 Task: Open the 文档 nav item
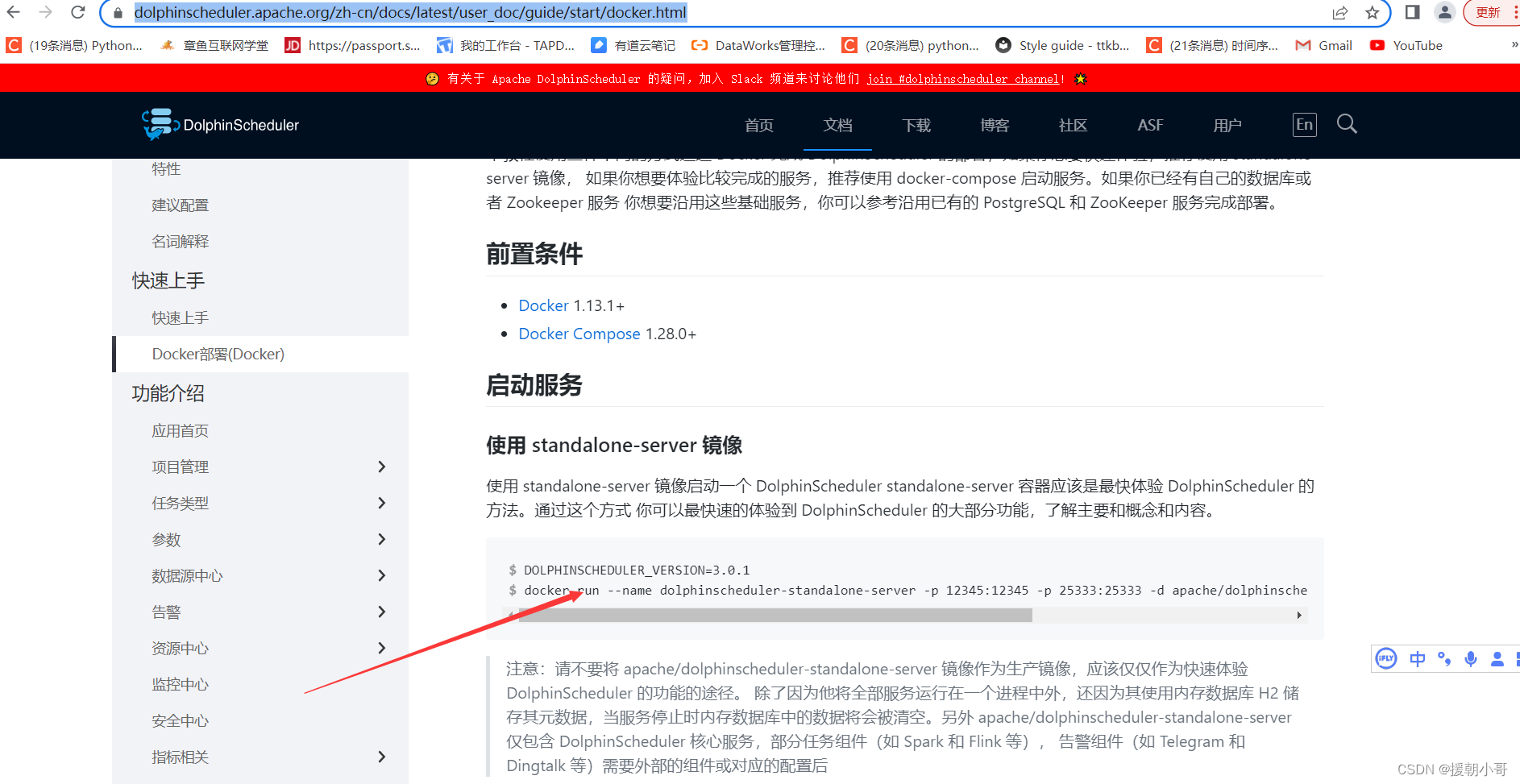837,125
